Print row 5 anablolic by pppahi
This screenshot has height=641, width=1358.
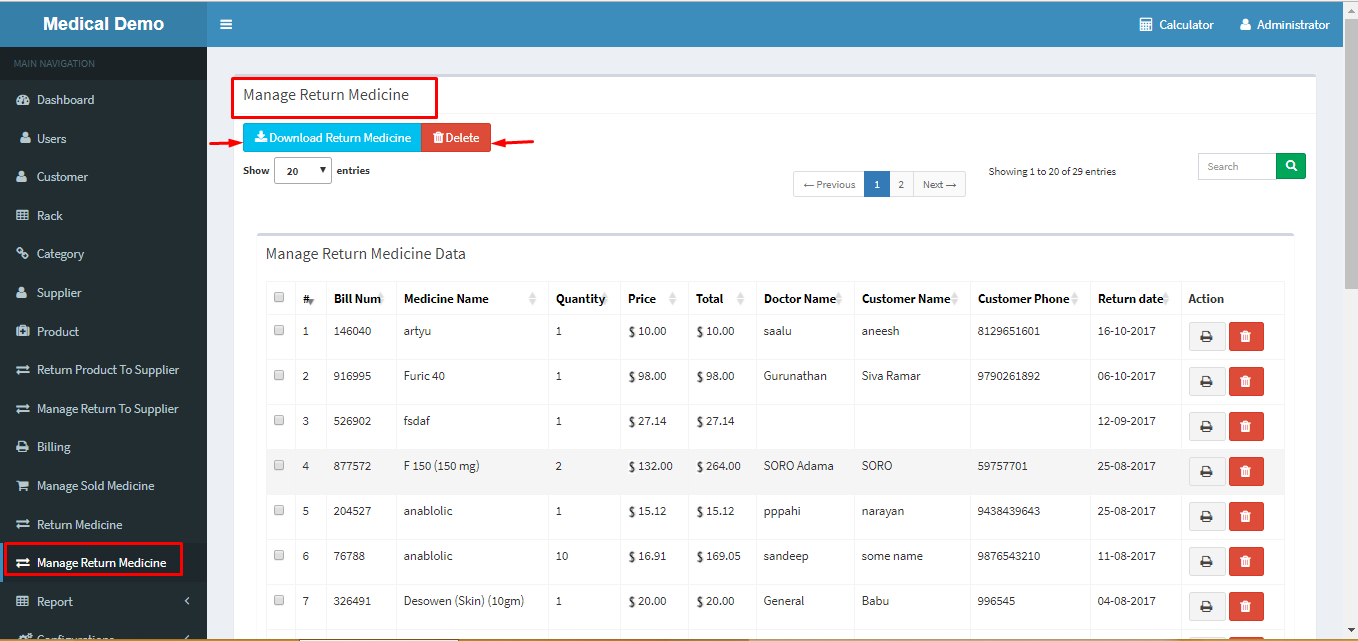[1206, 517]
